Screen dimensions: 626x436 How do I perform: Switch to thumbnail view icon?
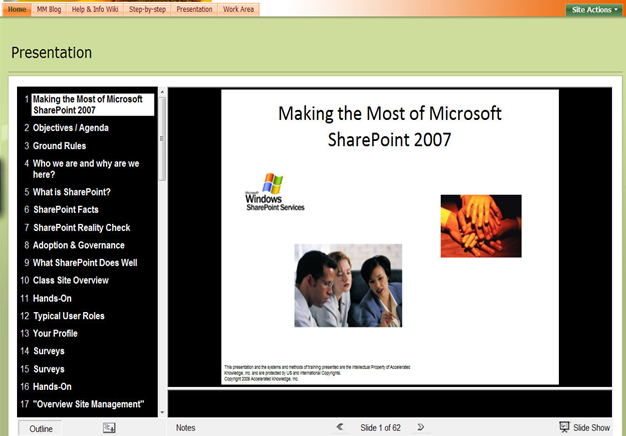(x=109, y=428)
